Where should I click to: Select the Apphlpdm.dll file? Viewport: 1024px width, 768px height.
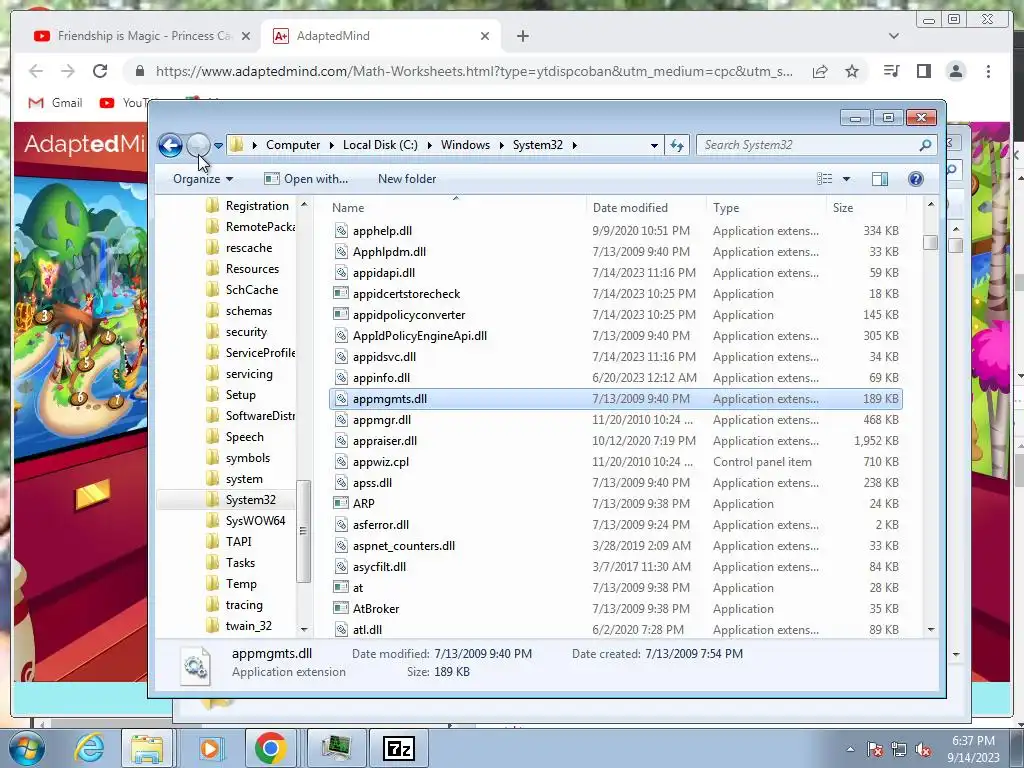click(x=389, y=252)
